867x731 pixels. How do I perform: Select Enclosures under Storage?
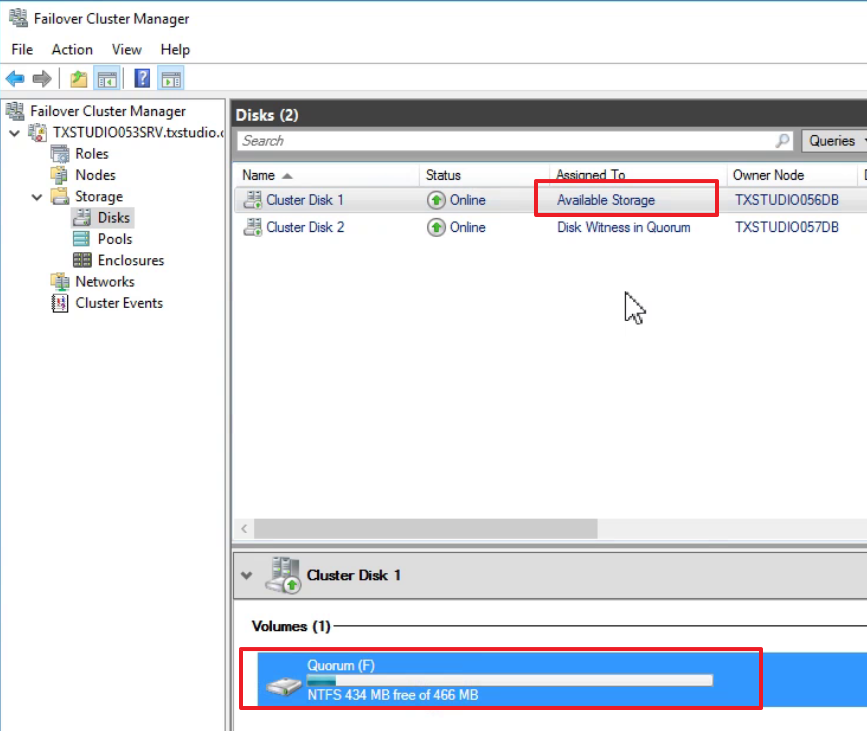pos(131,260)
